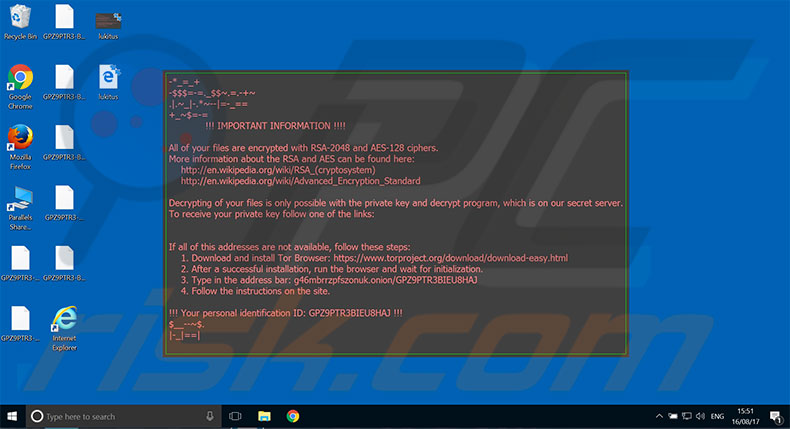Open the Windows Start menu
This screenshot has height=429, width=790.
click(11, 416)
